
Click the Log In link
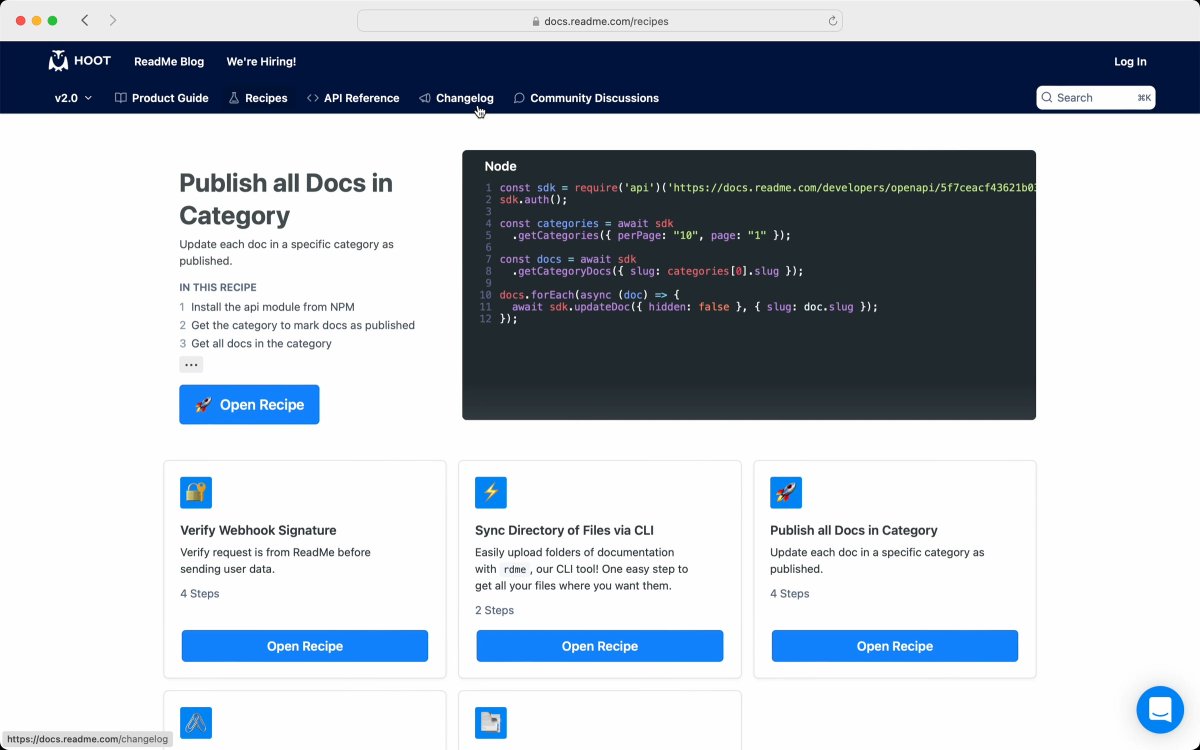coord(1130,61)
